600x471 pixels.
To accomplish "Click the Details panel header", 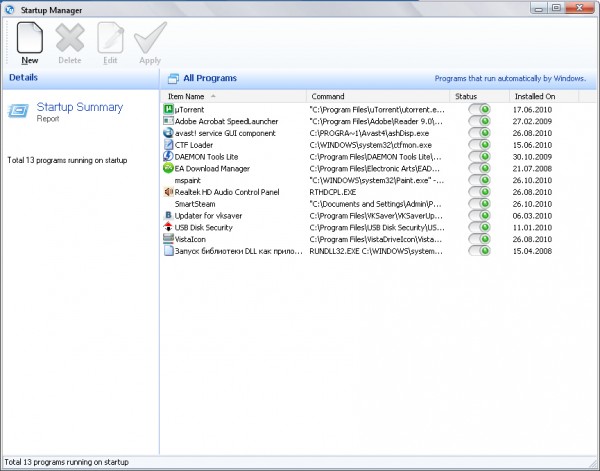I will pos(80,78).
